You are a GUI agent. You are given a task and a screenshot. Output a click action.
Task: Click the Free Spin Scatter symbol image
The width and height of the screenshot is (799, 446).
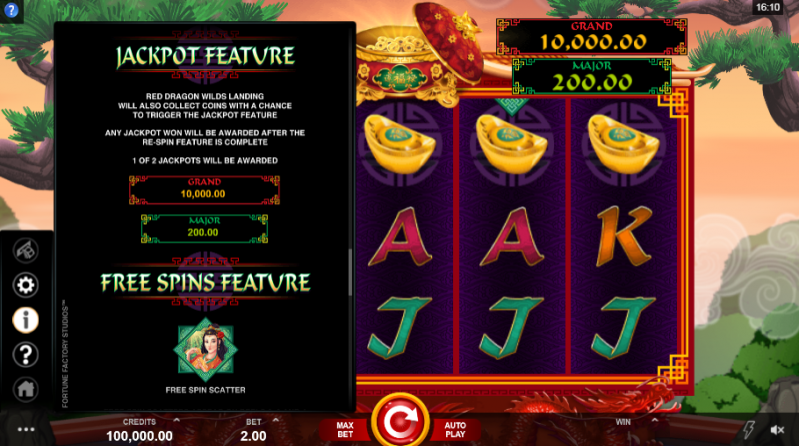tap(205, 350)
